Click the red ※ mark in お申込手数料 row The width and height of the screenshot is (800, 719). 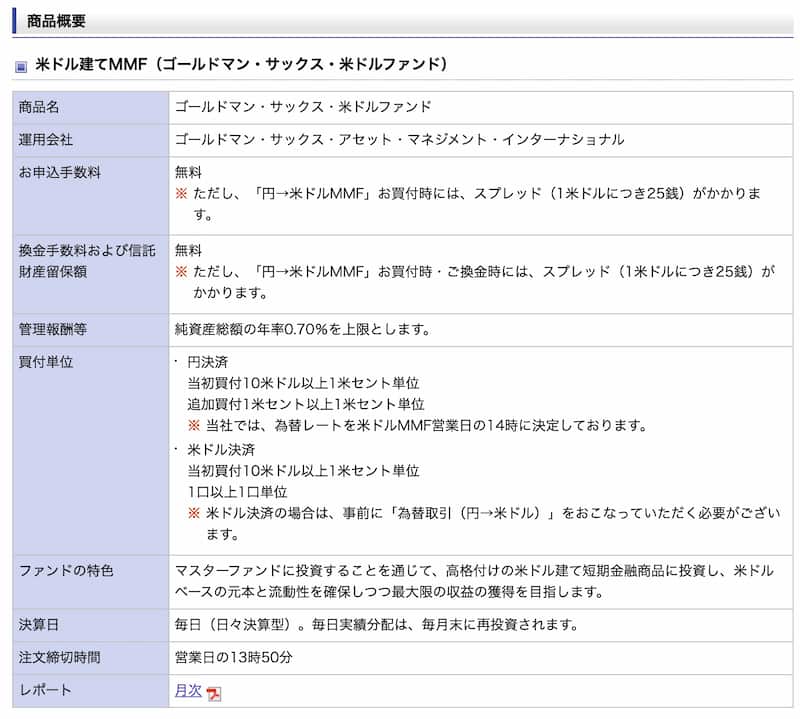[181, 192]
